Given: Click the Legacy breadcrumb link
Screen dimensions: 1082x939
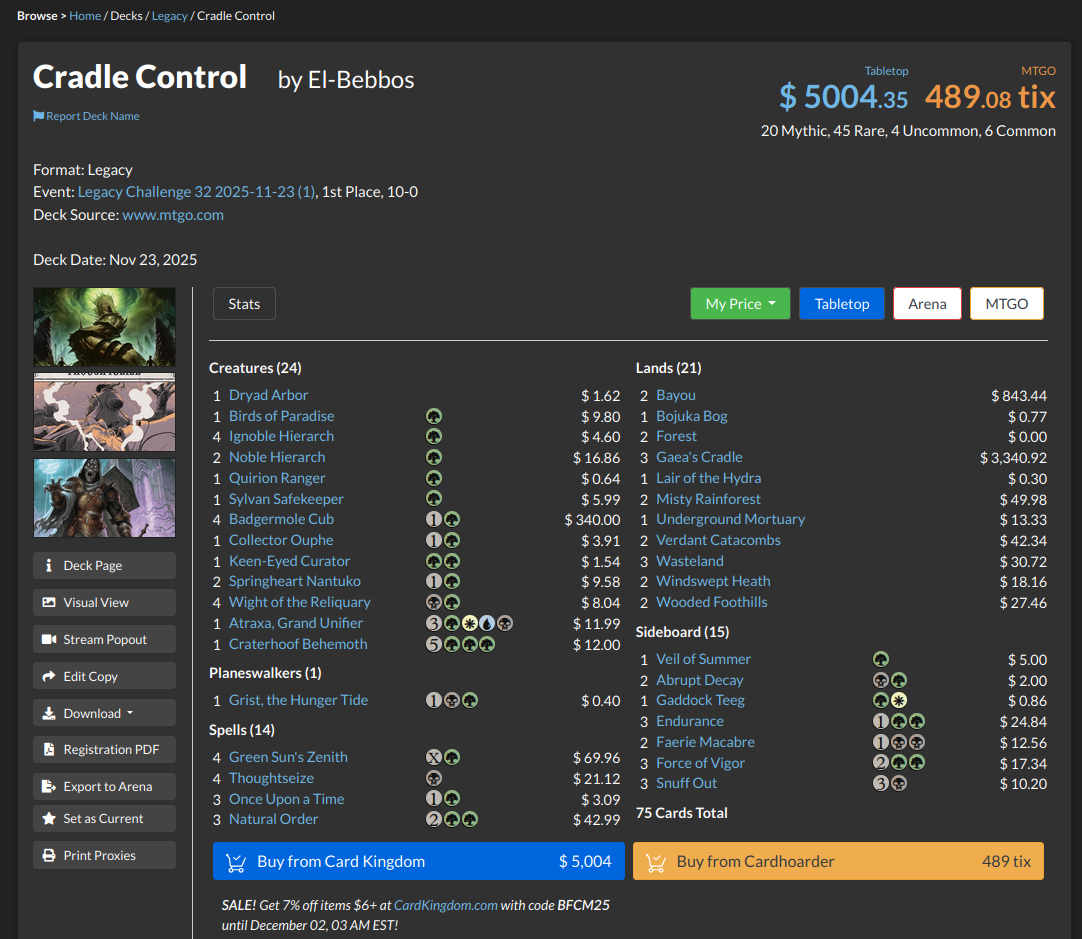Looking at the screenshot, I should click(x=170, y=16).
